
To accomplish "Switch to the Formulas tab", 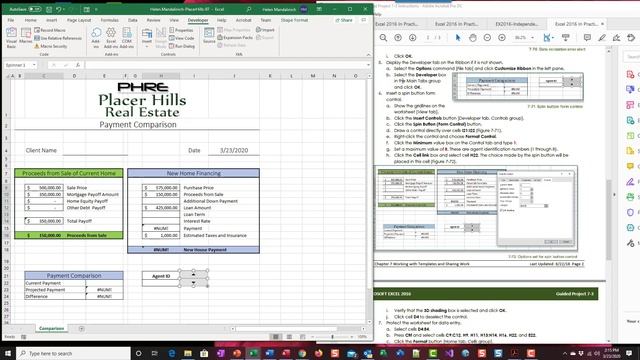I will click(x=109, y=20).
